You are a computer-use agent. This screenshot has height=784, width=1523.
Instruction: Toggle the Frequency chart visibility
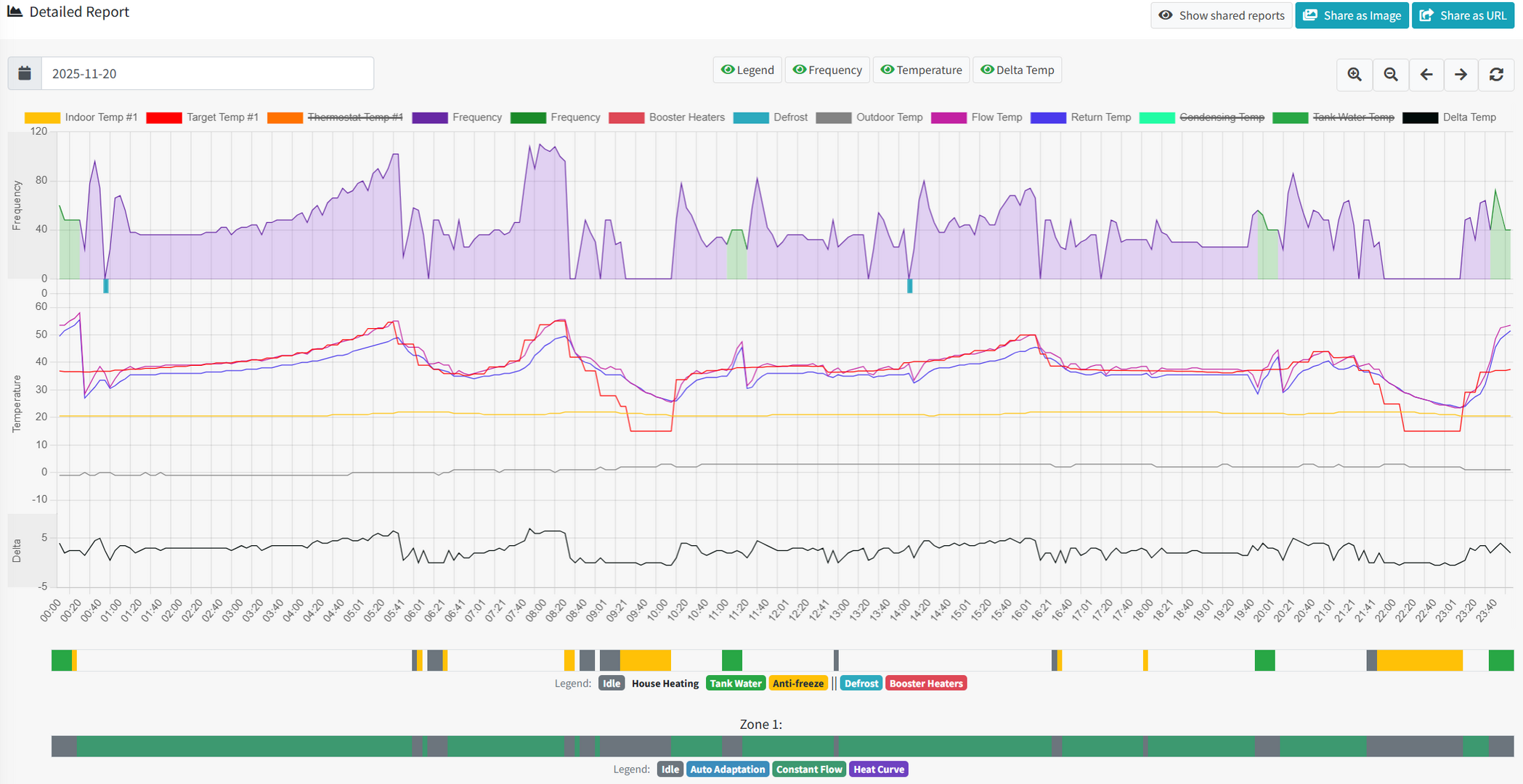pos(827,70)
